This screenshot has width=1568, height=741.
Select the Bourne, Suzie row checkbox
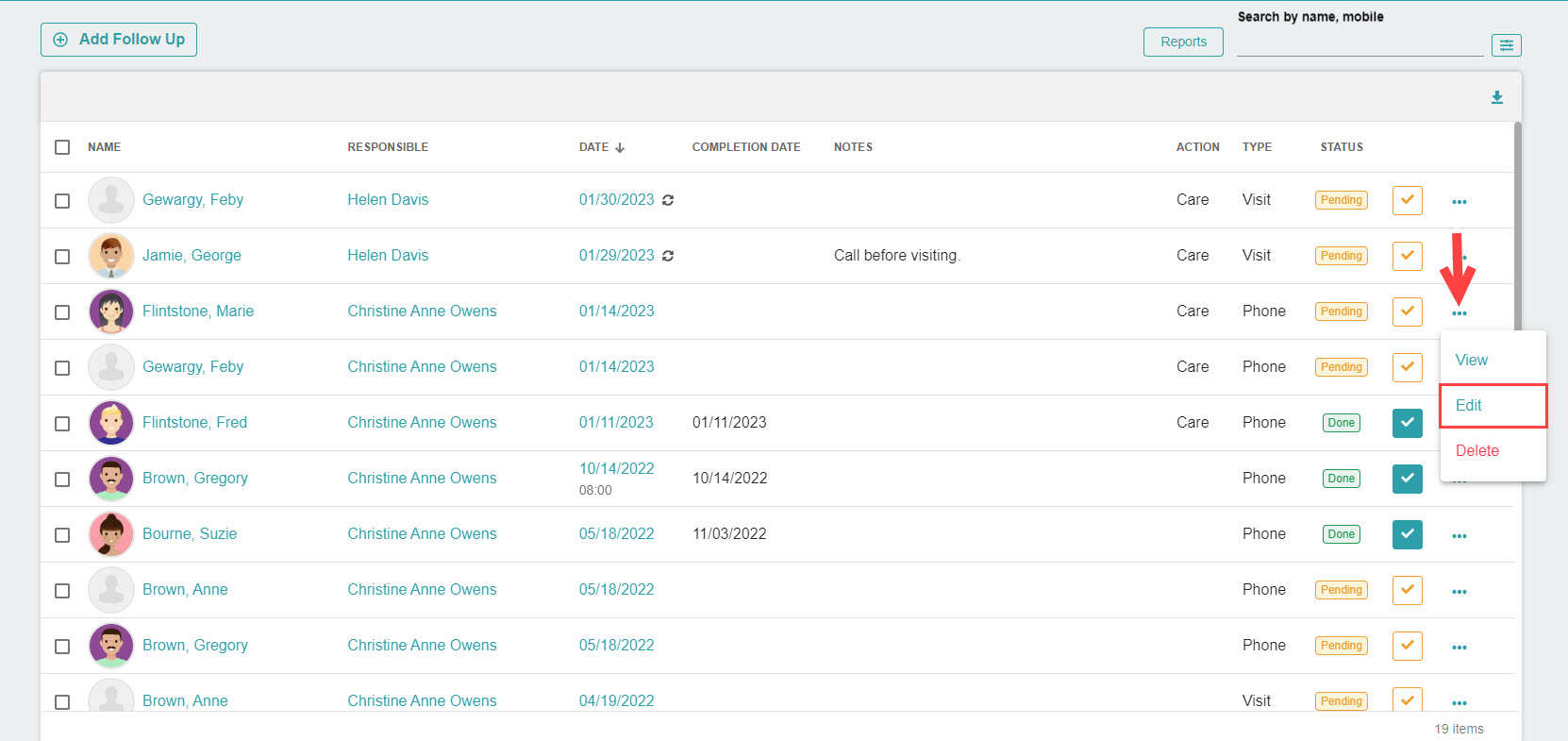coord(62,535)
